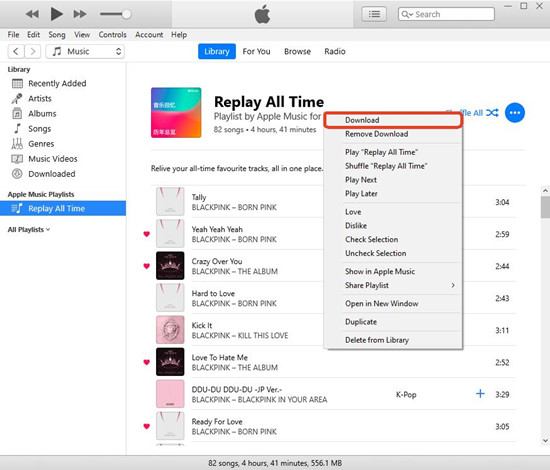Select the Replay All Time playlist in sidebar
This screenshot has width=550, height=470.
[x=63, y=208]
